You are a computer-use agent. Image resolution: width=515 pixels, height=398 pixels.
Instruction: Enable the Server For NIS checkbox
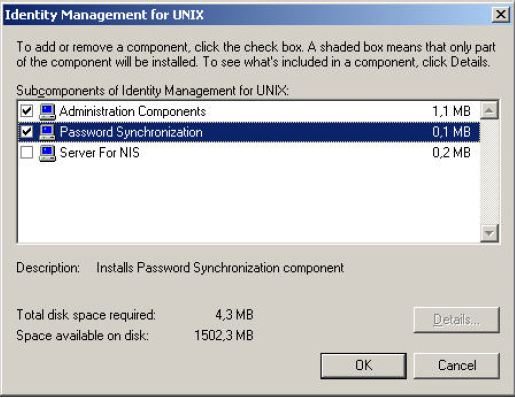[27, 153]
